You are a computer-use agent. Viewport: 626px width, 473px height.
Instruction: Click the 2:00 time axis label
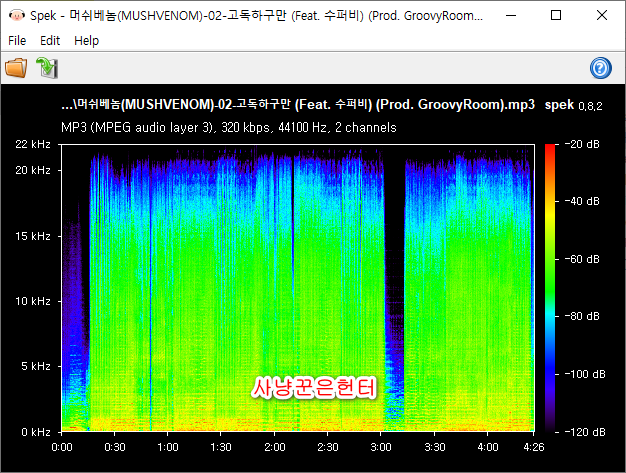(x=275, y=447)
